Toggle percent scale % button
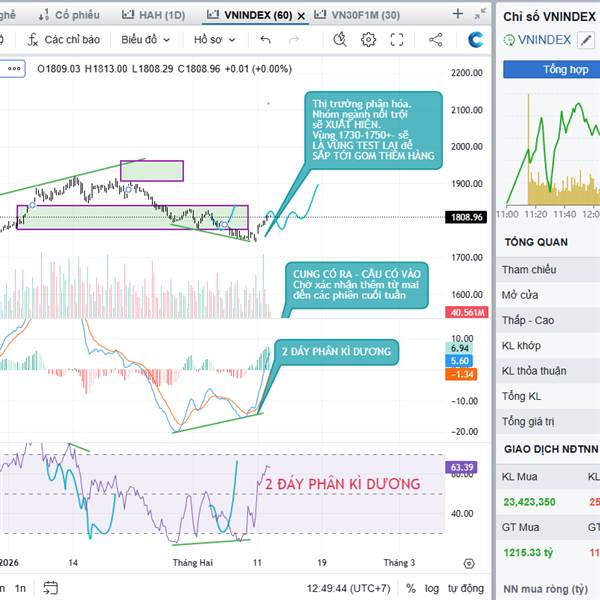The height and width of the screenshot is (600, 600). (x=411, y=588)
